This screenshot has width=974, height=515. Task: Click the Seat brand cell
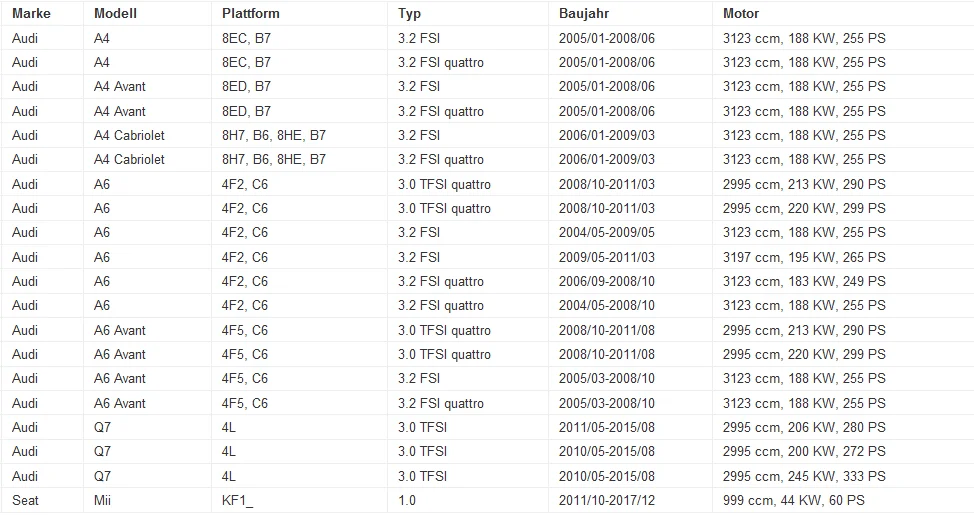coord(25,500)
